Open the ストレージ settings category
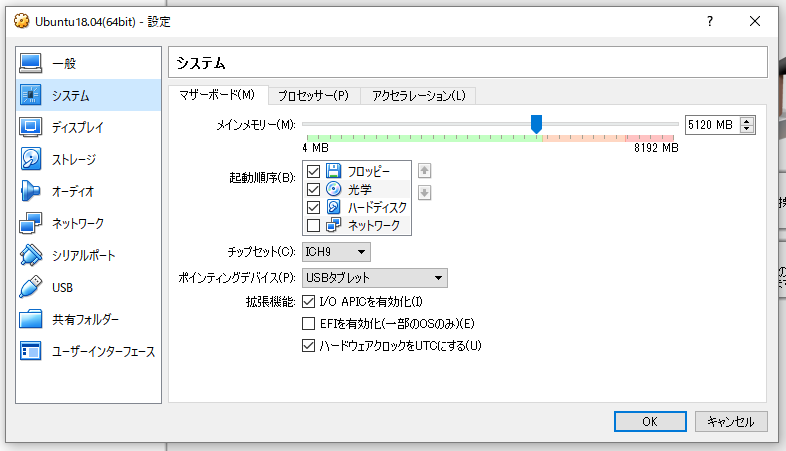The height and width of the screenshot is (451, 786). point(88,159)
